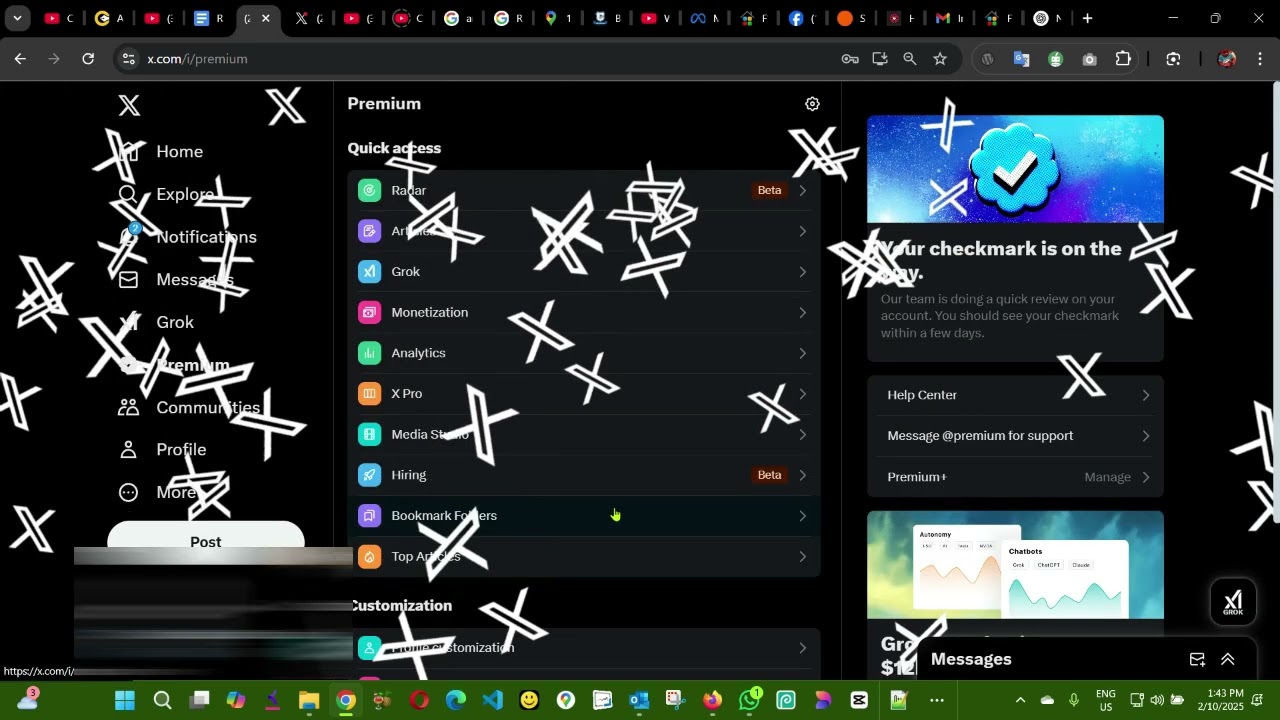This screenshot has width=1280, height=720.
Task: Open the Bookmark Folders chevron
Action: coord(802,516)
